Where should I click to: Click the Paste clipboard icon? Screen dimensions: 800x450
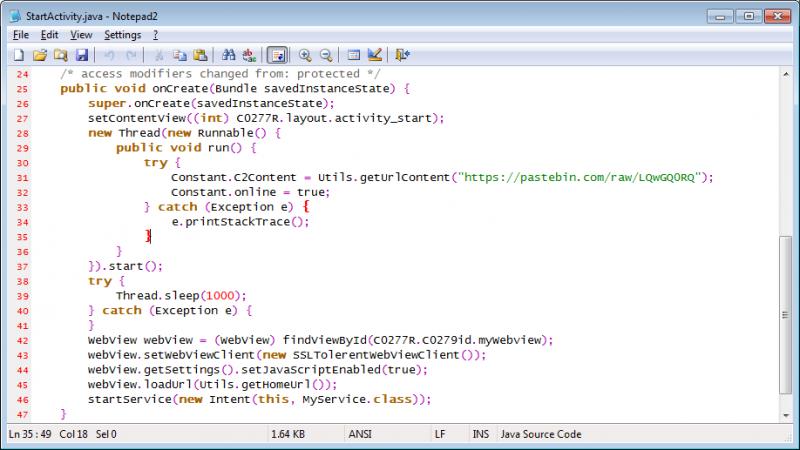(200, 55)
